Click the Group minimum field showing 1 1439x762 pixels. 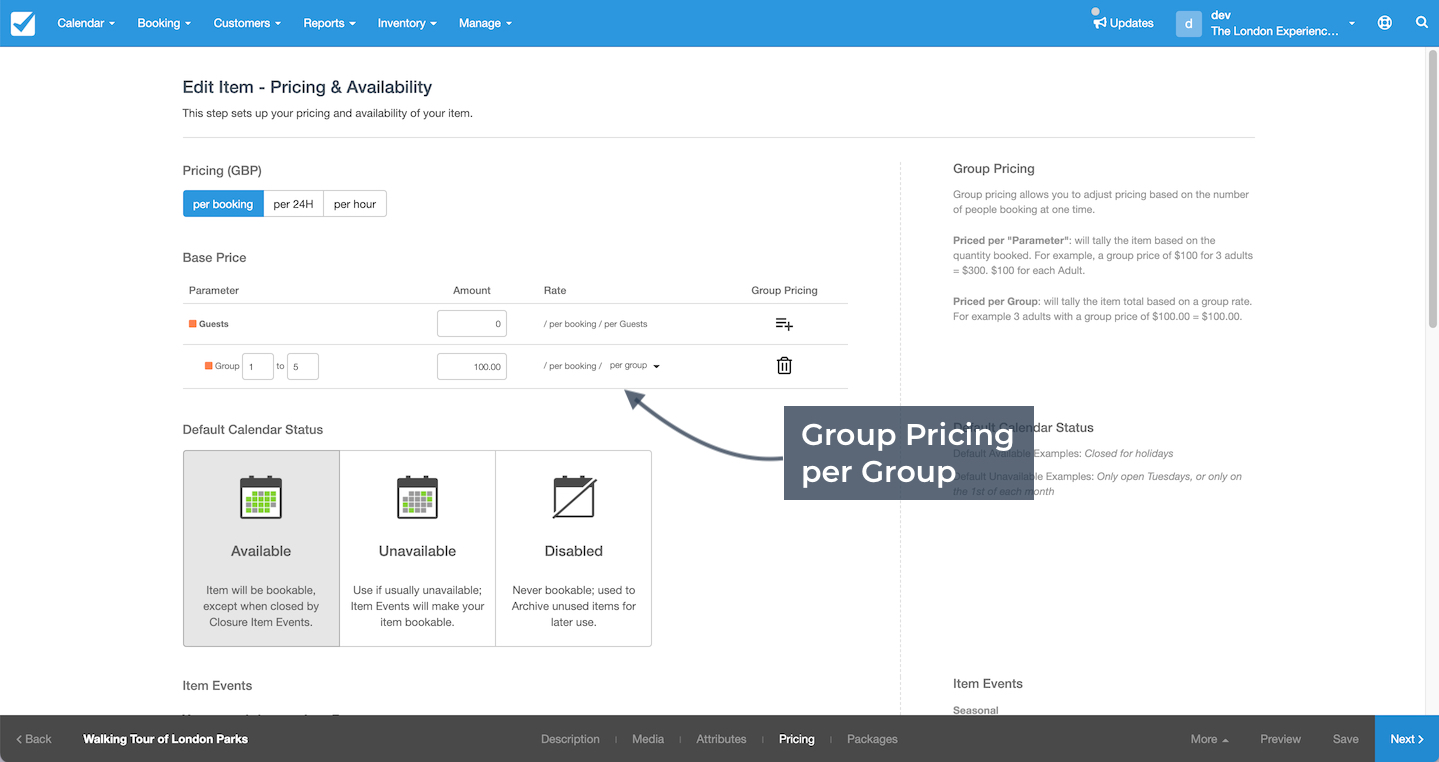tap(258, 366)
